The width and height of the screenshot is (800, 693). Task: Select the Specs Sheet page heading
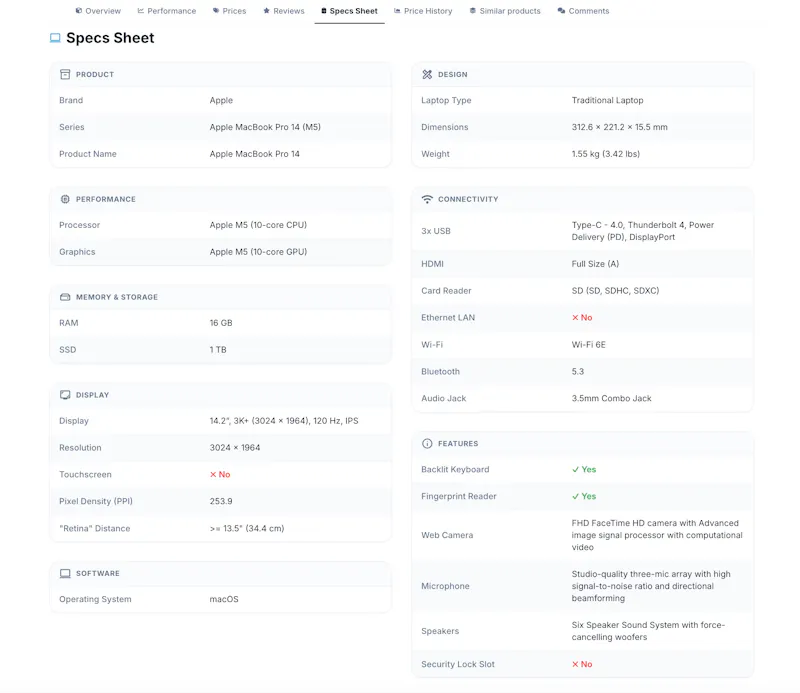pos(110,38)
